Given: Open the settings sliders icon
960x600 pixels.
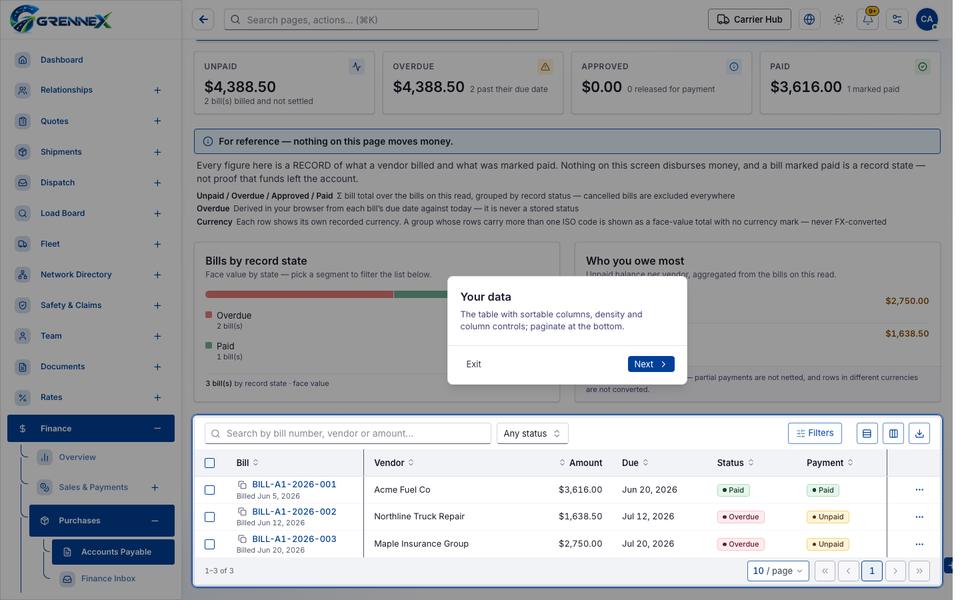Looking at the screenshot, I should 897,20.
